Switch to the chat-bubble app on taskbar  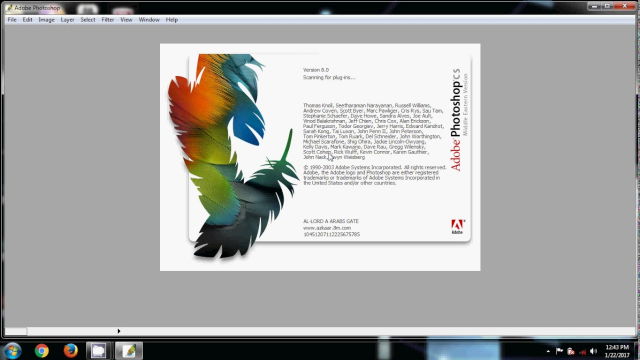(98, 351)
